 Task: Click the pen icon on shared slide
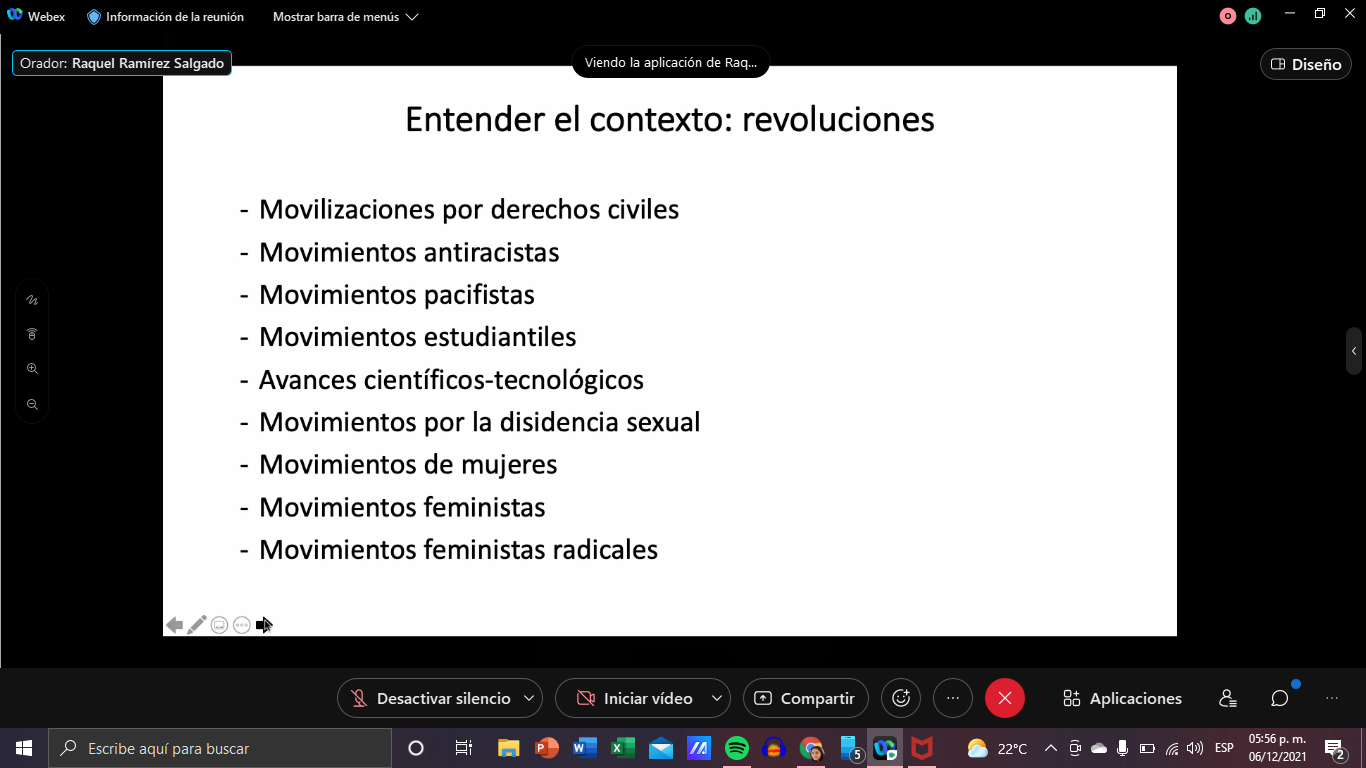pos(197,625)
